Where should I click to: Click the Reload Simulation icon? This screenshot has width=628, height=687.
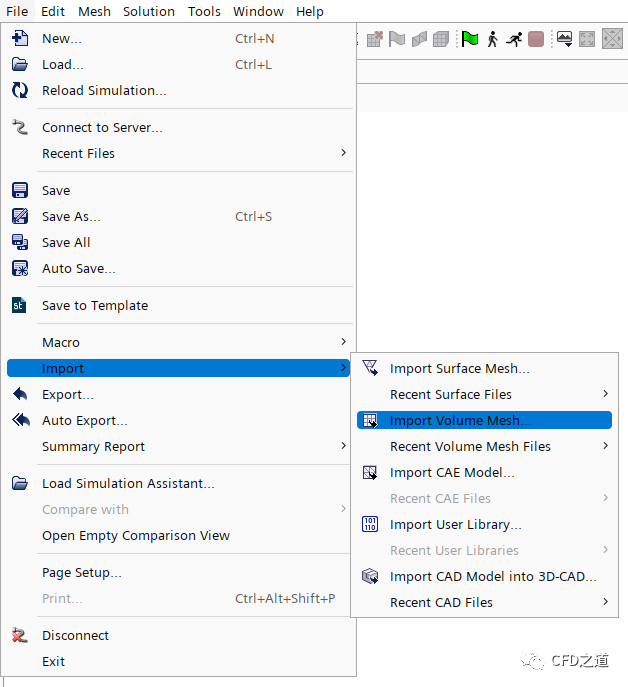(20, 90)
